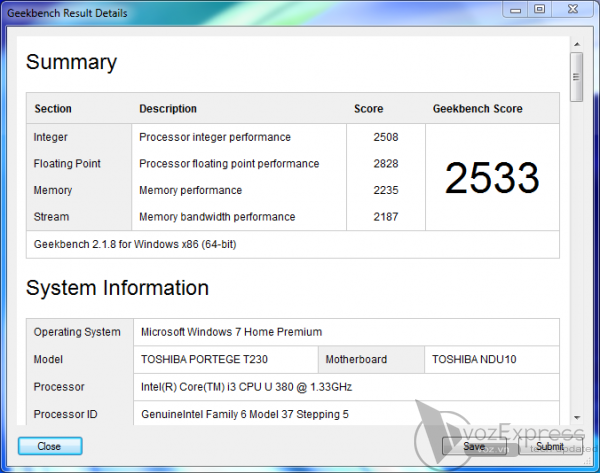Click the System Information heading
Screen dimensions: 600x473
coord(117,288)
